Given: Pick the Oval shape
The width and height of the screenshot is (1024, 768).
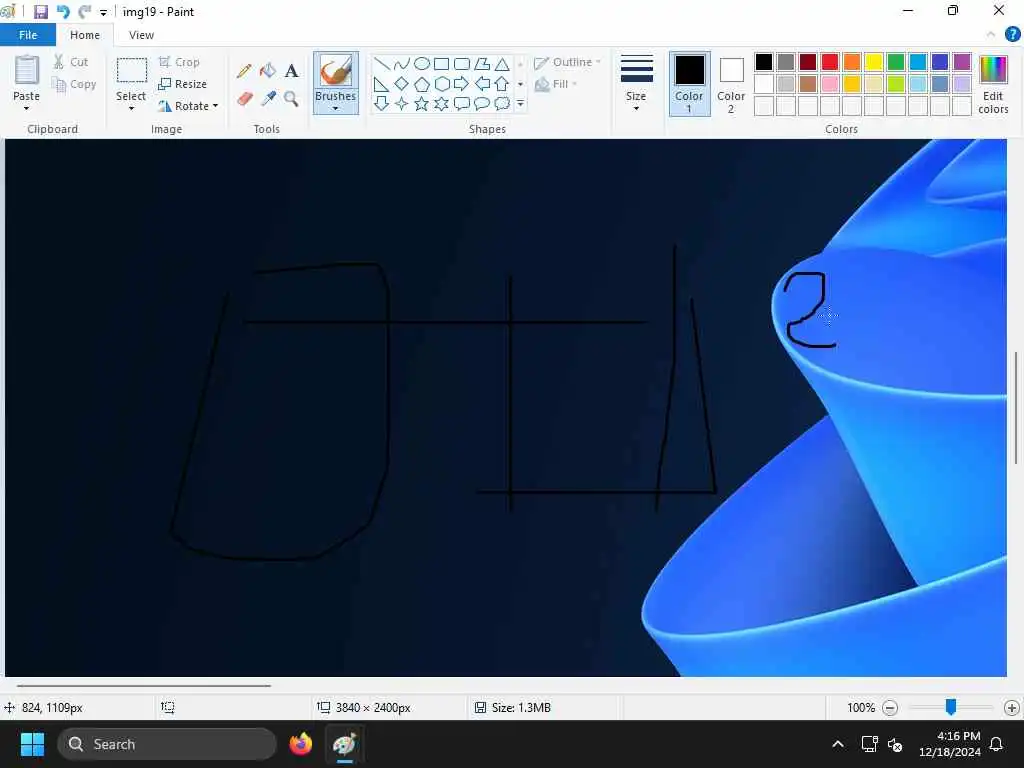Looking at the screenshot, I should click(422, 63).
